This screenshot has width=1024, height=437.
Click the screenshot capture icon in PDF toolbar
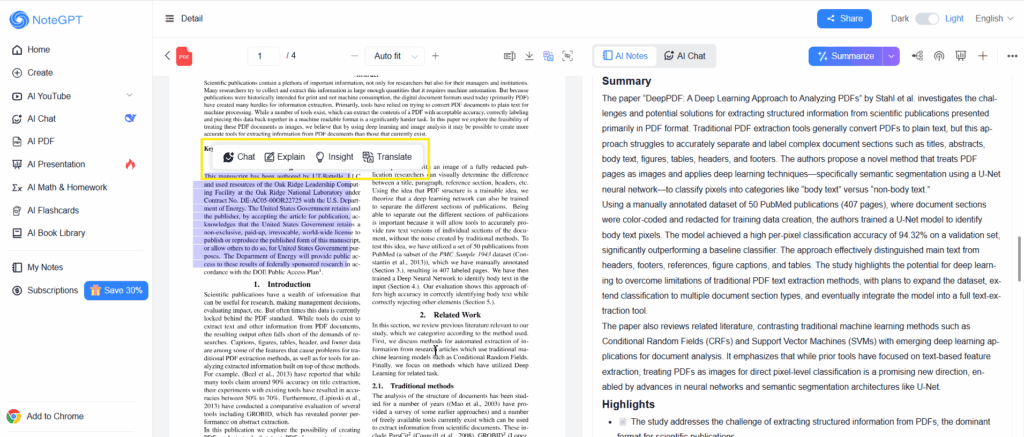pyautogui.click(x=568, y=56)
